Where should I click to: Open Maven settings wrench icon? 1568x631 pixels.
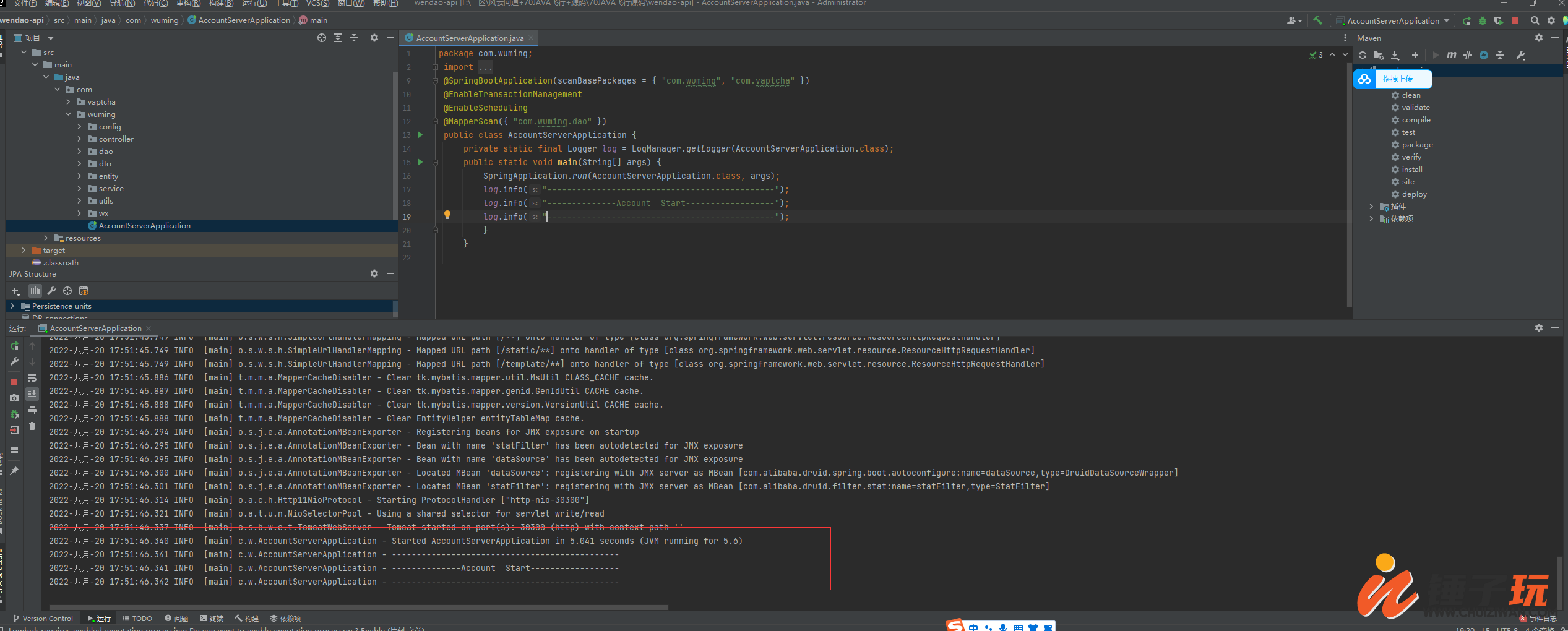tap(1521, 55)
